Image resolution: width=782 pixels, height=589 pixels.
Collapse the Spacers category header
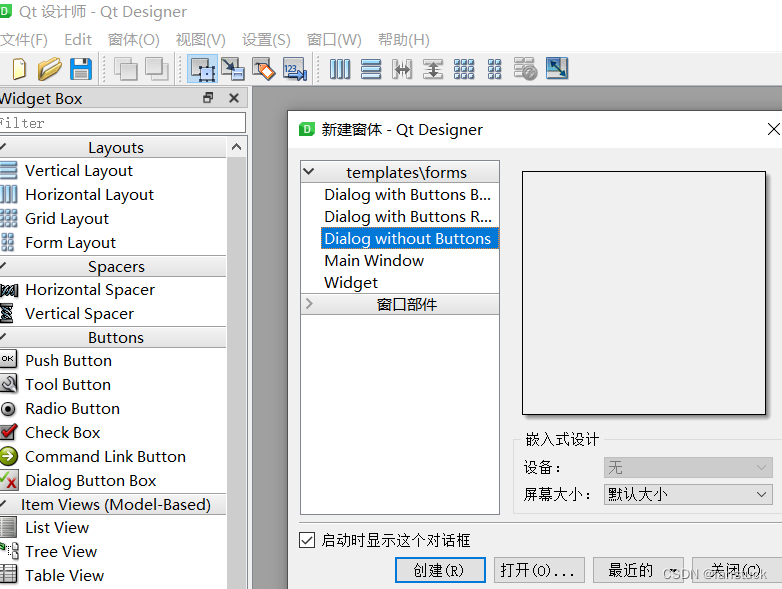pyautogui.click(x=113, y=266)
